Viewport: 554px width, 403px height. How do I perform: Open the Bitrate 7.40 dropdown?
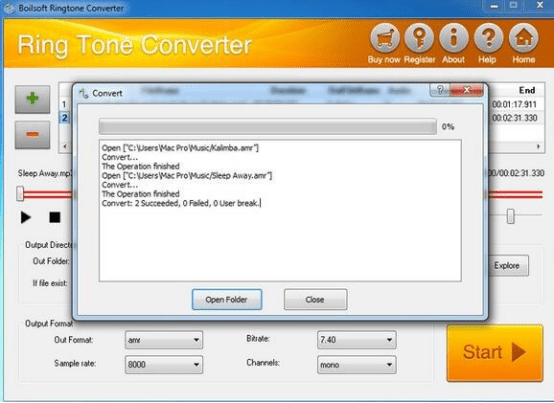(x=356, y=340)
